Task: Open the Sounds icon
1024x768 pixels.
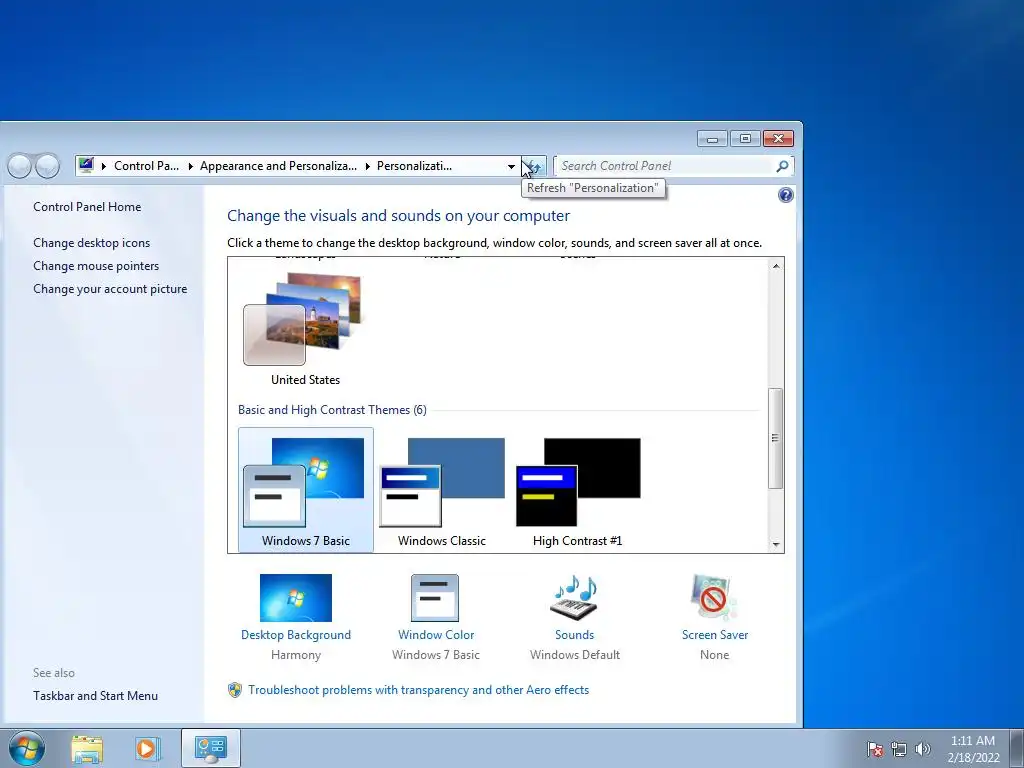Action: 574,598
